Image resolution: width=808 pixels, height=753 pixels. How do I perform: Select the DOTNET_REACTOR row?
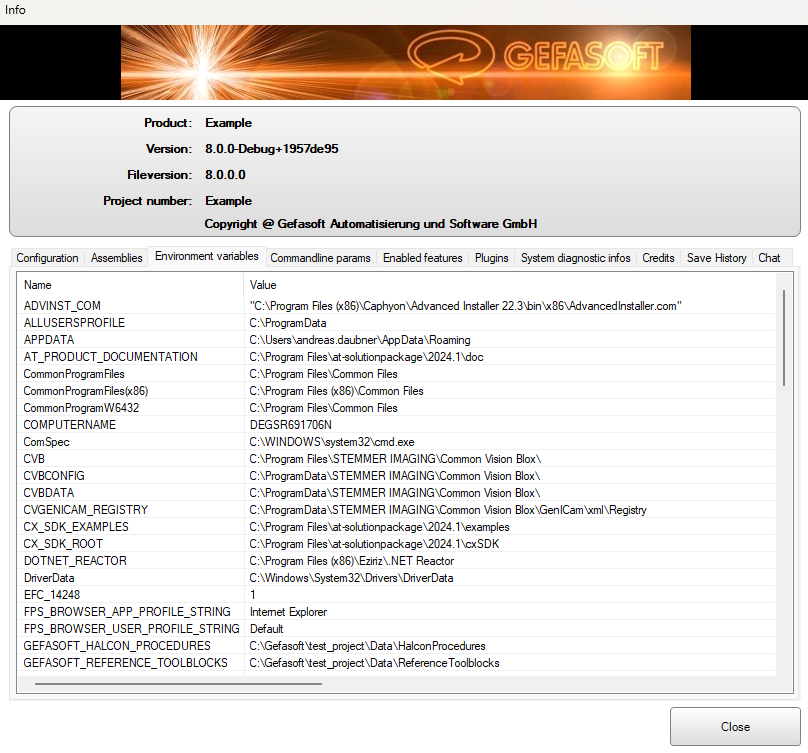(x=396, y=561)
